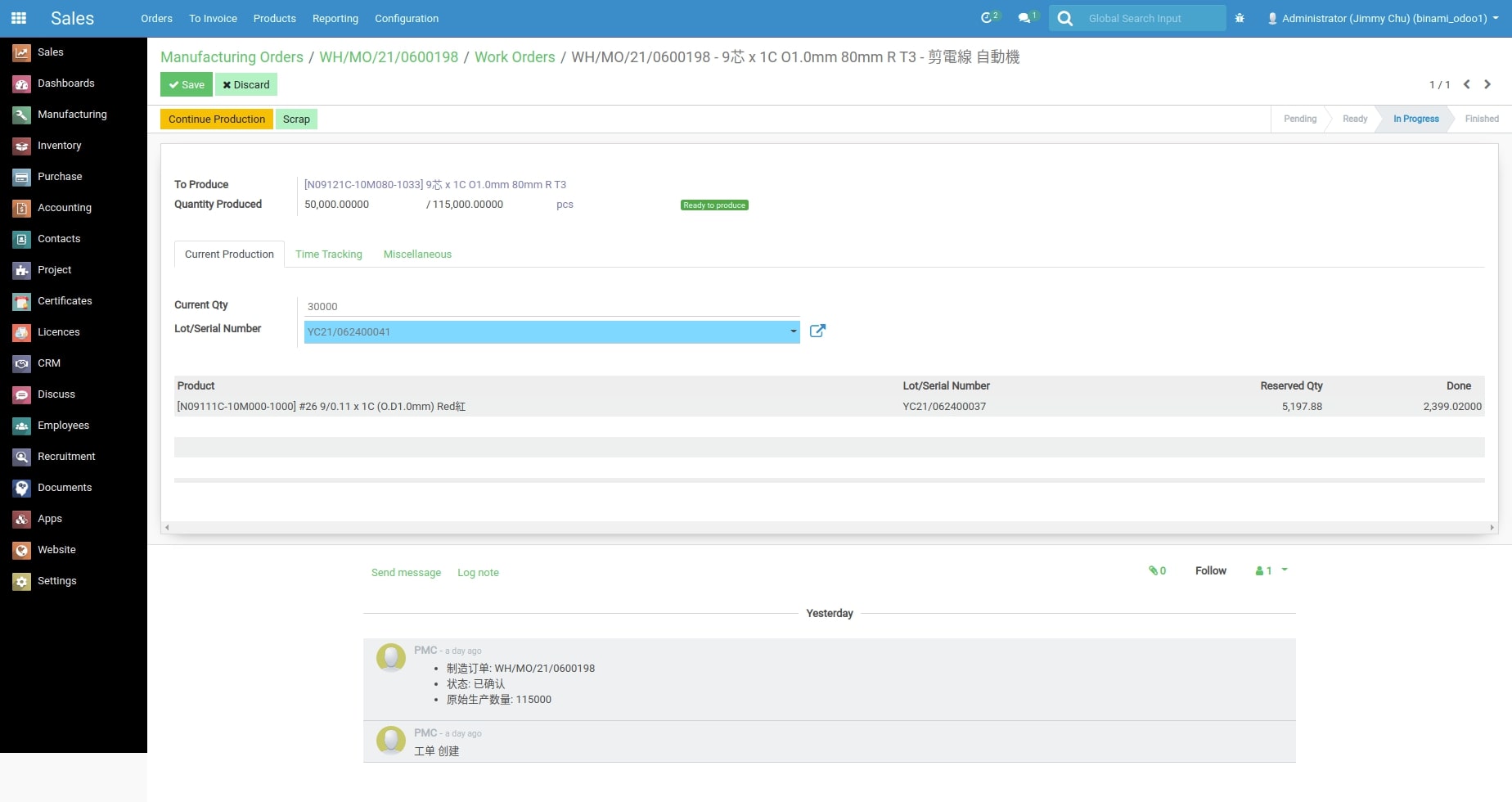Discard changes
The width and height of the screenshot is (1512, 802).
coord(246,84)
